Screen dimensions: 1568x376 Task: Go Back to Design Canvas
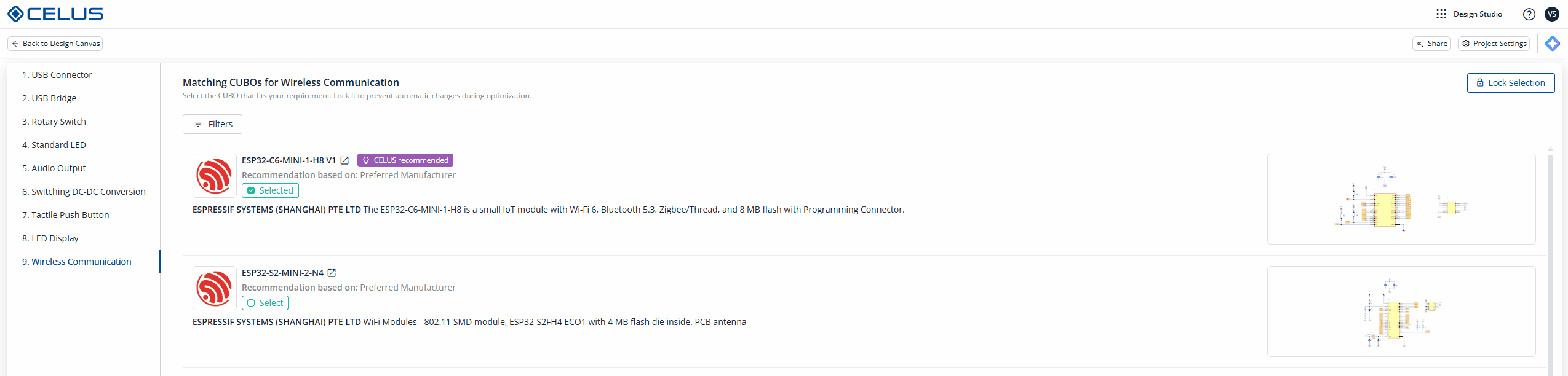click(x=55, y=44)
